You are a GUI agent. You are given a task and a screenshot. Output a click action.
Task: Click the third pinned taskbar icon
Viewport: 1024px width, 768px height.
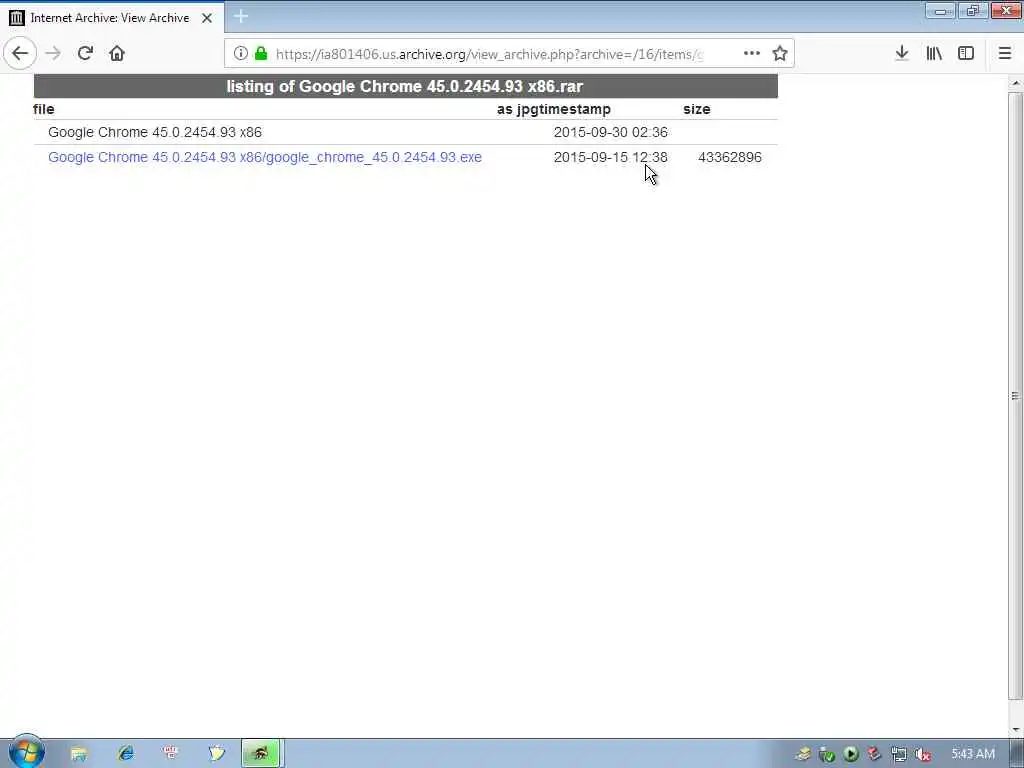coord(171,754)
